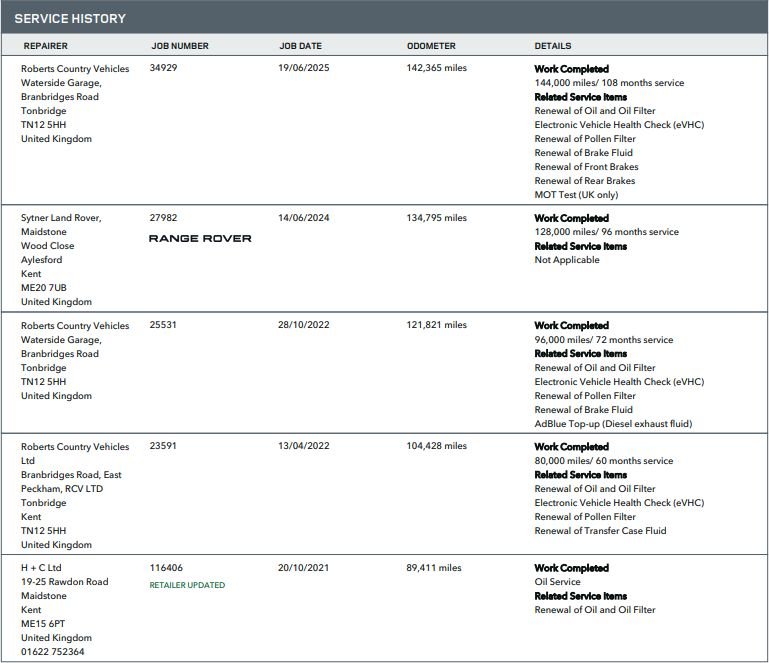Screen dimensions: 769x663
Task: Select the SERVICE HISTORY title bar
Action: point(384,18)
